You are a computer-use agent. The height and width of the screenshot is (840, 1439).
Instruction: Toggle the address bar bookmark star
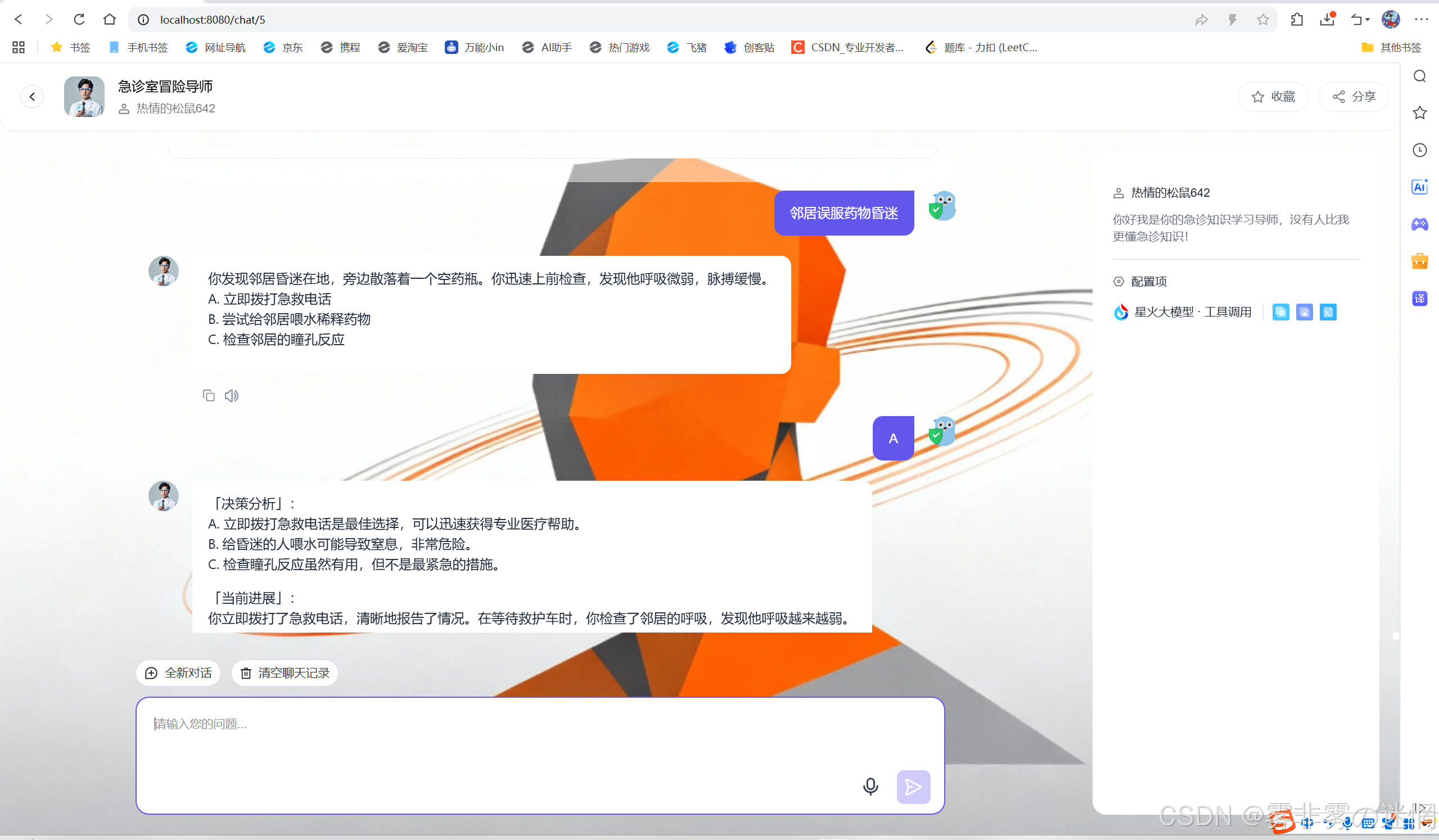1262,20
